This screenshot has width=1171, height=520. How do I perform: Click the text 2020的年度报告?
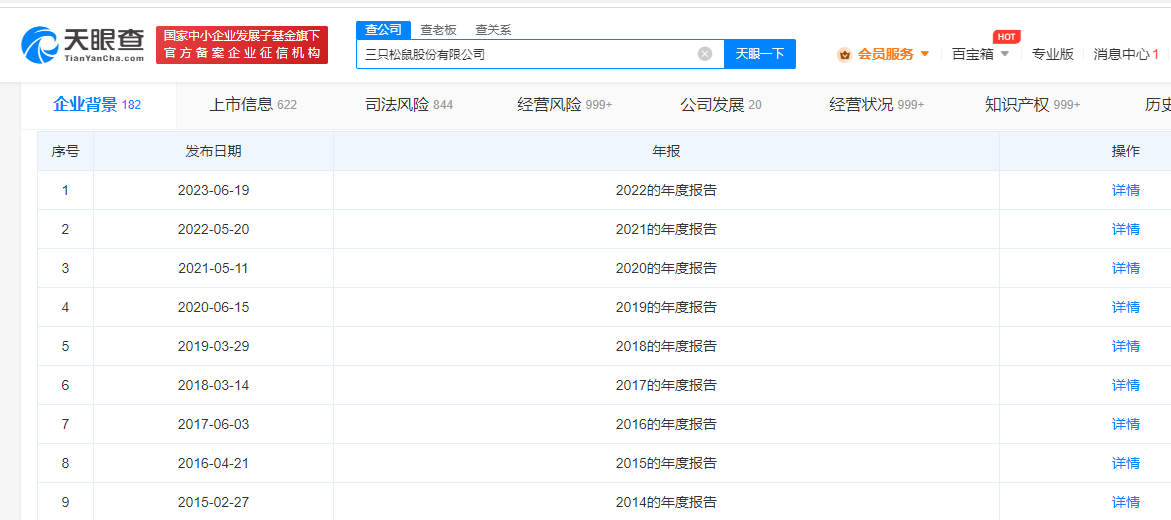click(666, 267)
